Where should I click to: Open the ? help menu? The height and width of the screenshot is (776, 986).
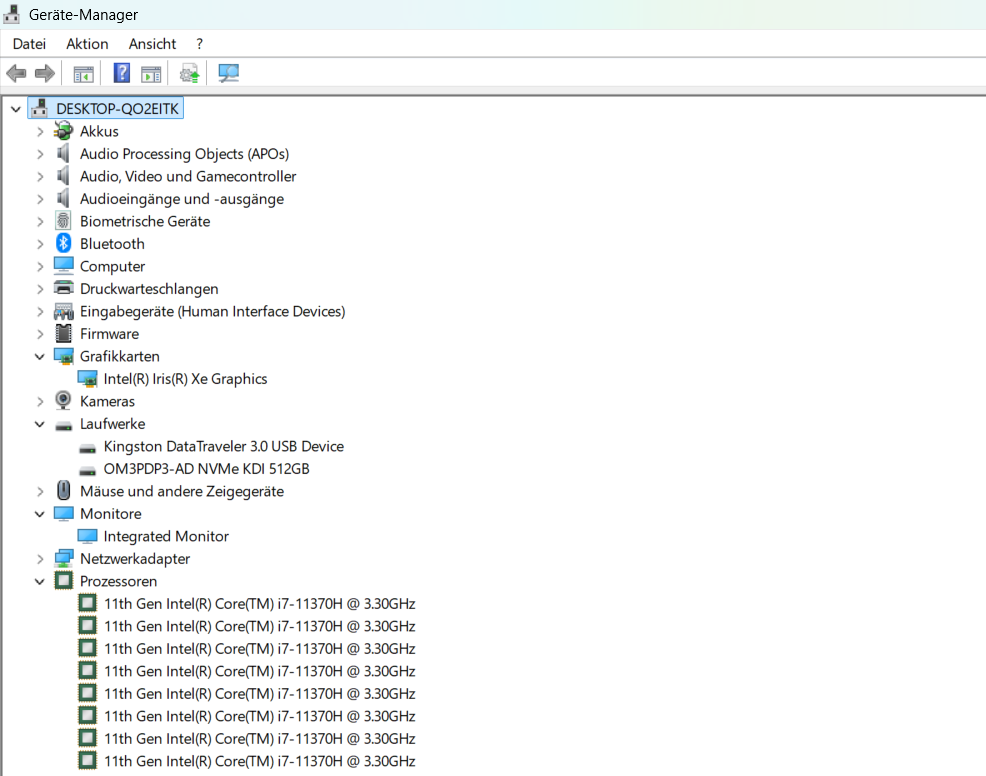pyautogui.click(x=199, y=44)
